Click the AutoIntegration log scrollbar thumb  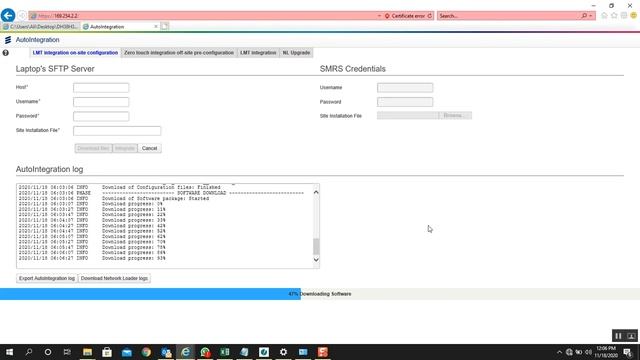coord(316,246)
